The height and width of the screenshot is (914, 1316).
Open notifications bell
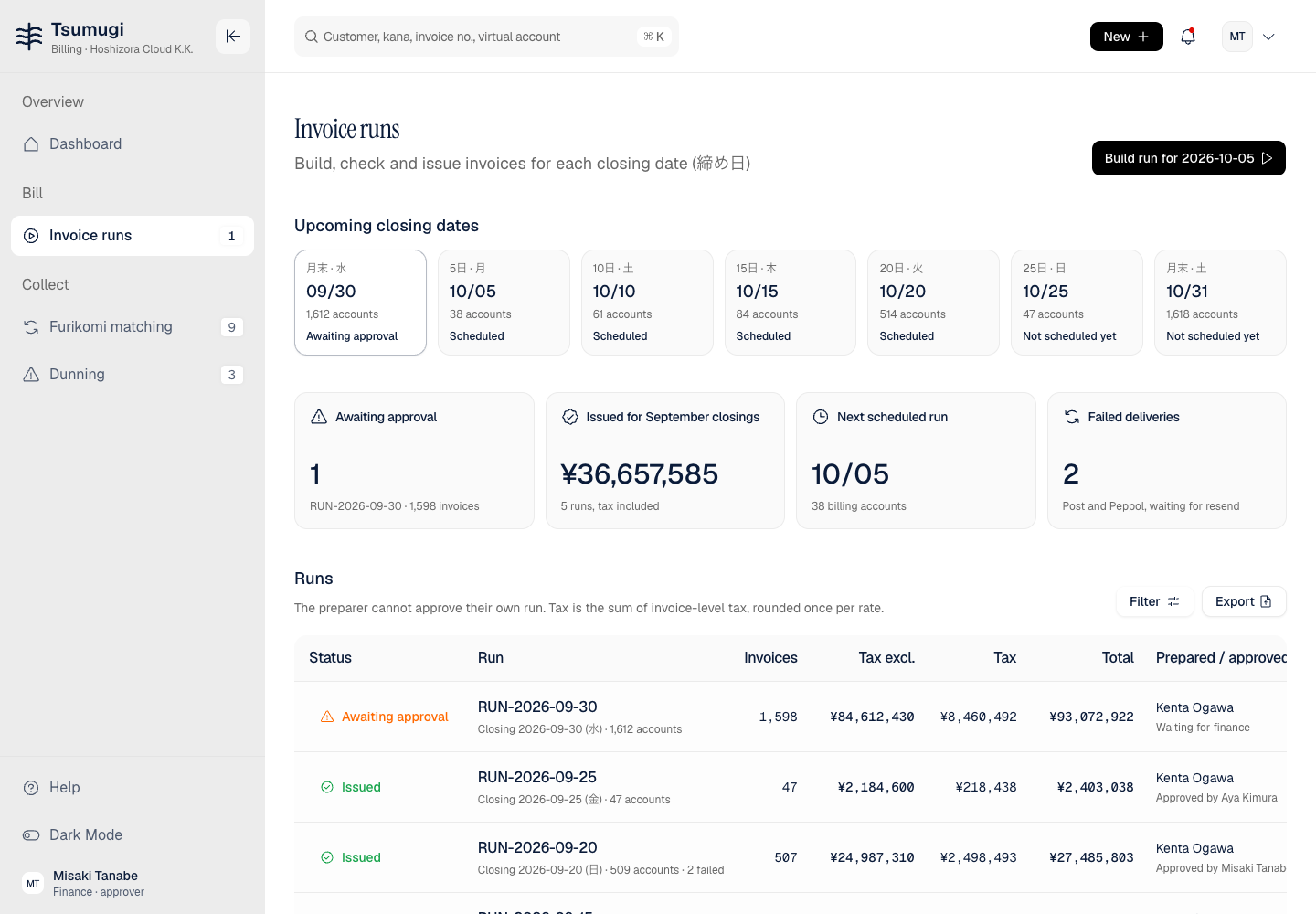pyautogui.click(x=1188, y=37)
